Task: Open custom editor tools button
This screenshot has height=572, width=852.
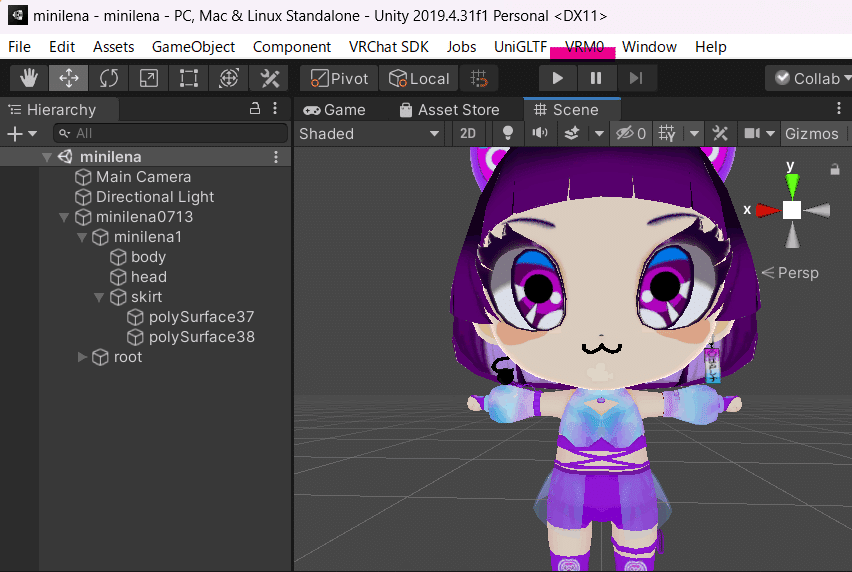Action: (269, 78)
